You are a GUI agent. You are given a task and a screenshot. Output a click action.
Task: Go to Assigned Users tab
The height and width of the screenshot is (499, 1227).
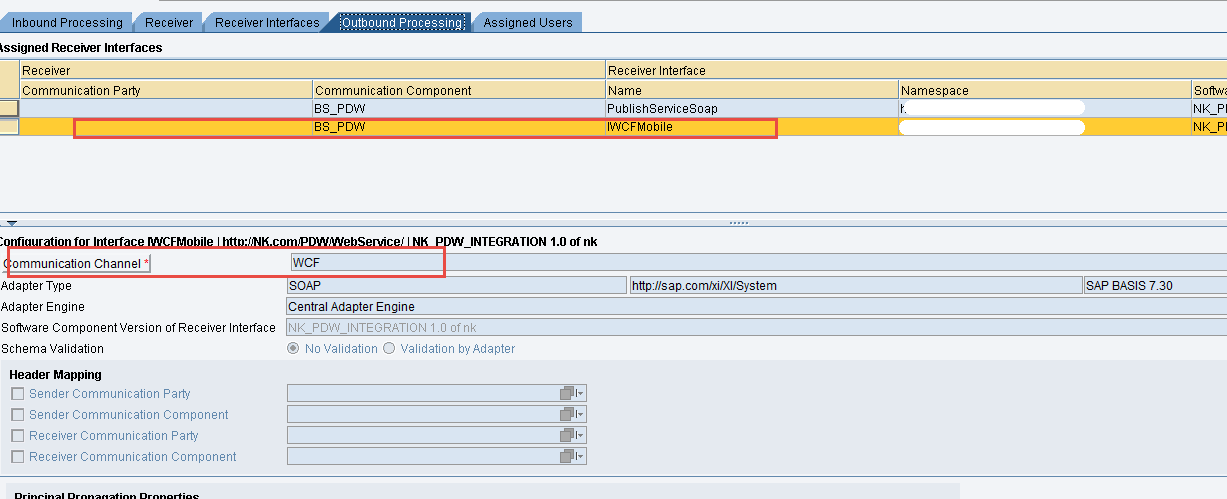point(527,22)
